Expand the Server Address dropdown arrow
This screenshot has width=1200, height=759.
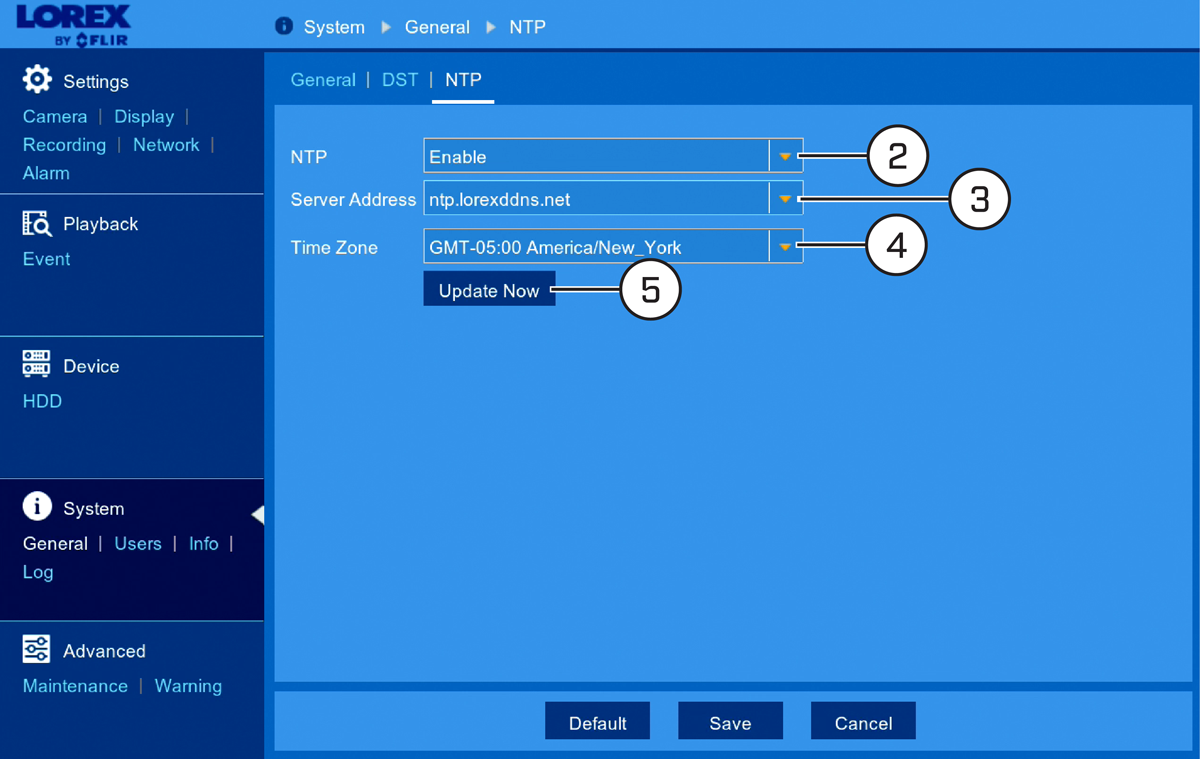click(785, 199)
